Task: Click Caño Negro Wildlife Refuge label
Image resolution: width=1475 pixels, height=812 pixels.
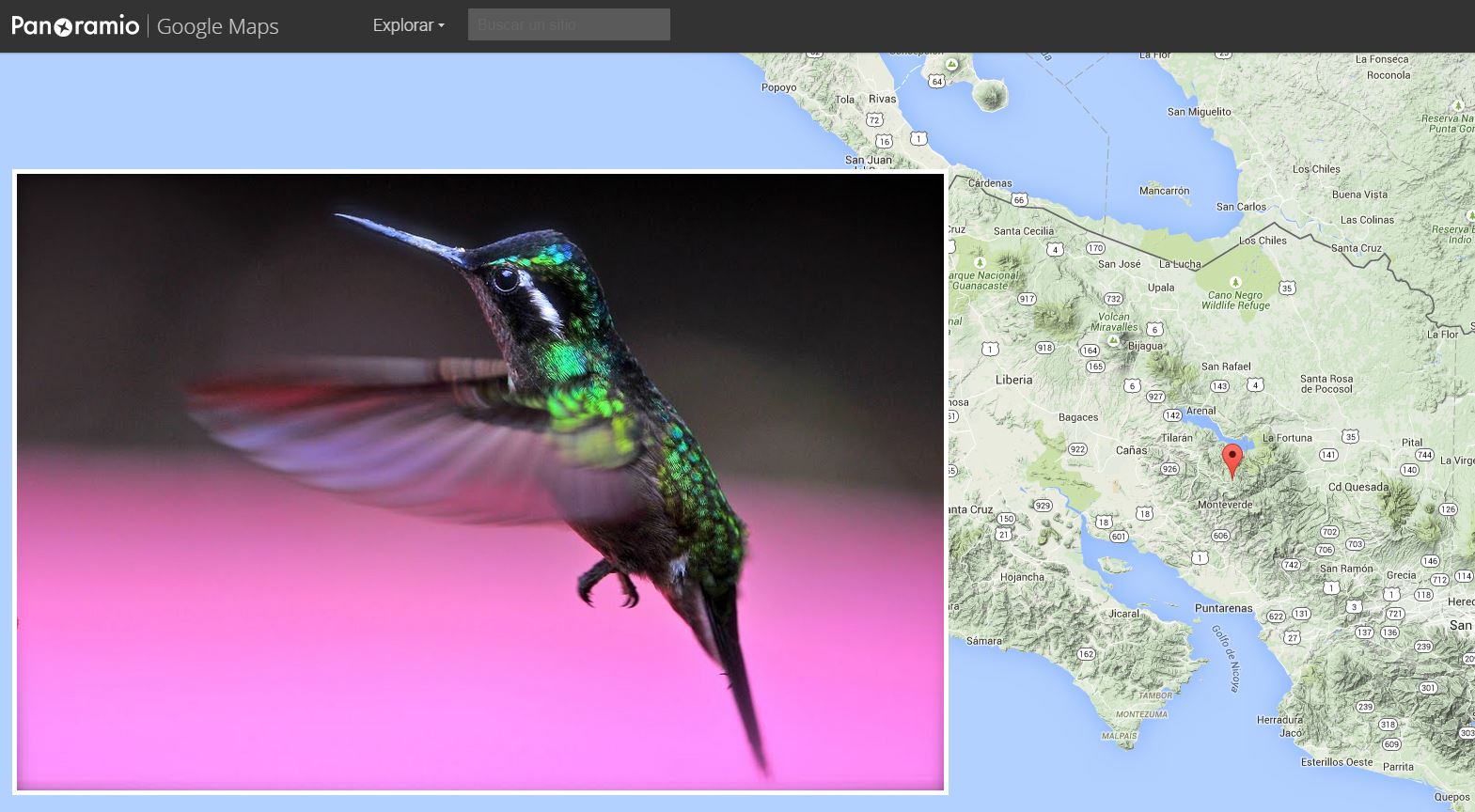Action: click(x=1235, y=300)
